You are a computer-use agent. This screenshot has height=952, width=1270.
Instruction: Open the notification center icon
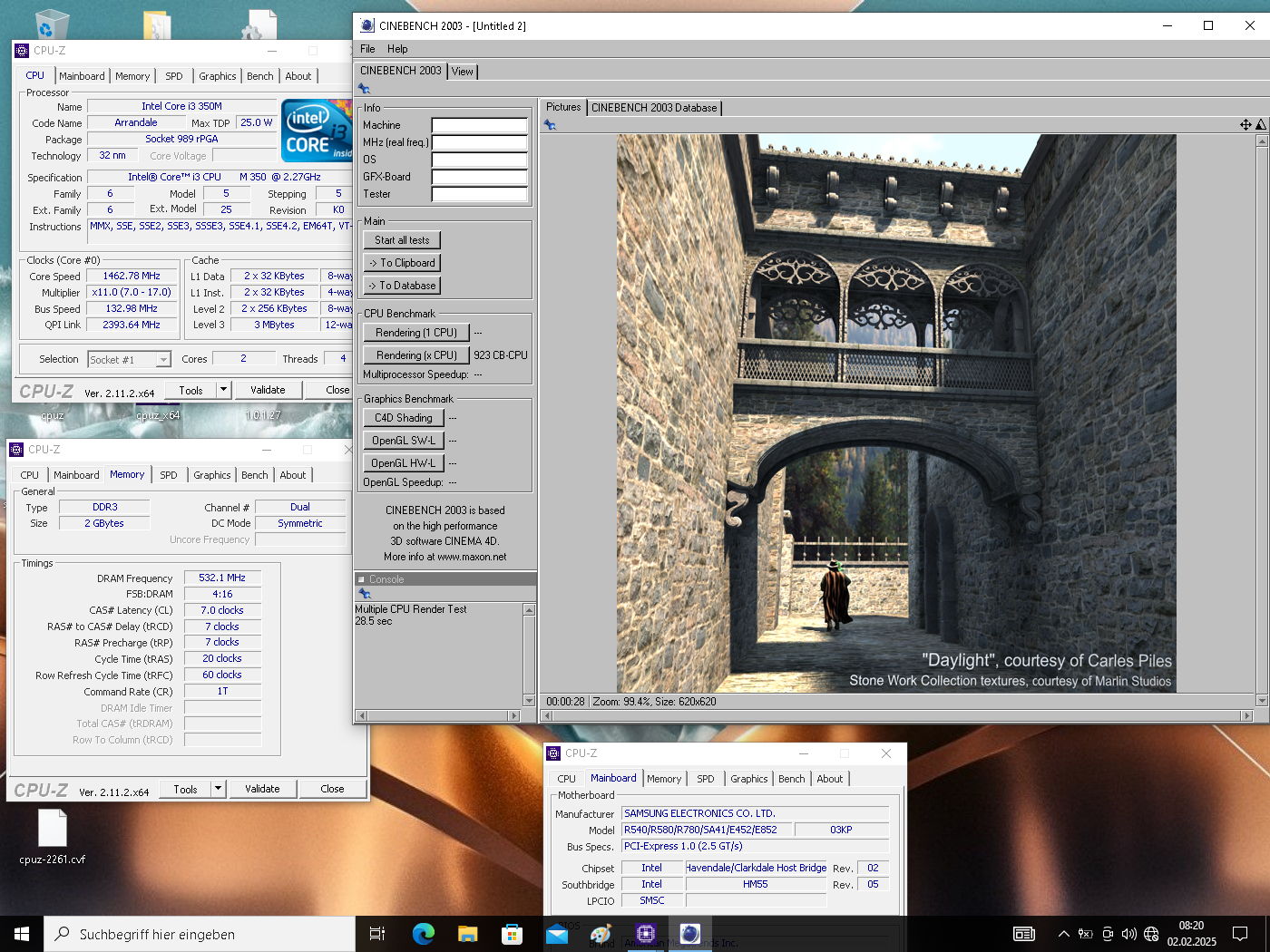pos(1240,934)
